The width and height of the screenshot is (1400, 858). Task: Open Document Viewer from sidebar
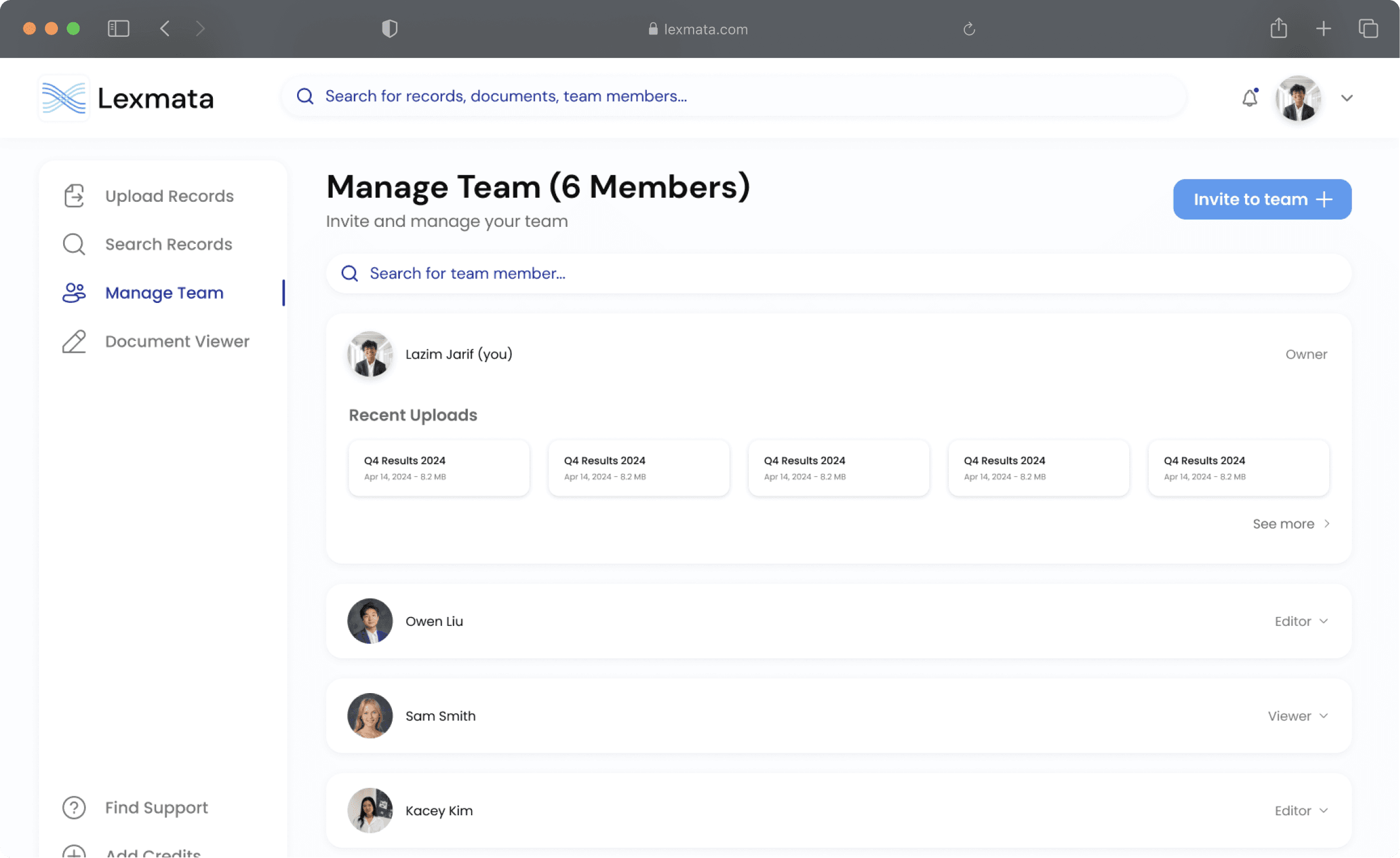tap(177, 341)
